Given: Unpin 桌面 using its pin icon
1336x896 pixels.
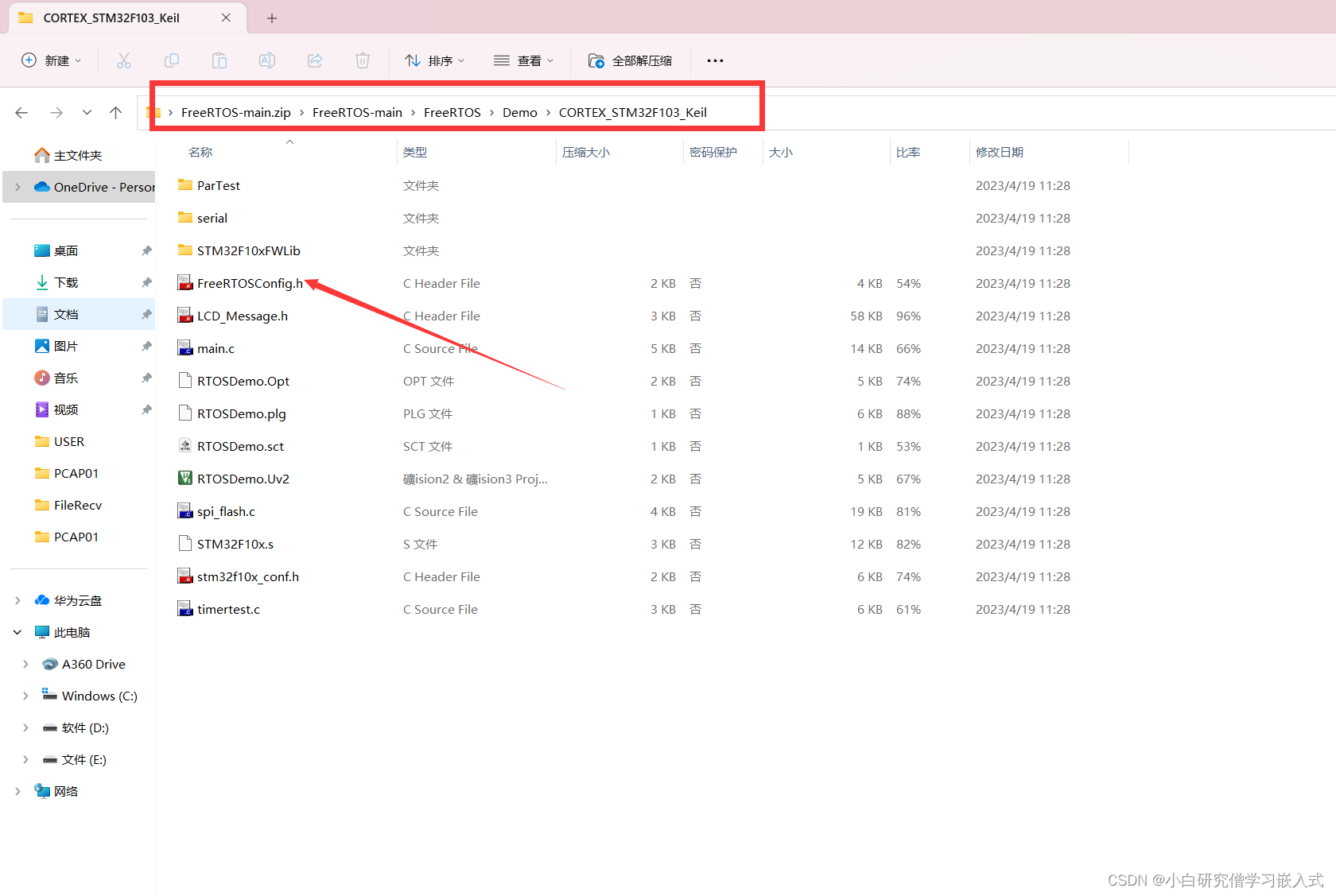Looking at the screenshot, I should 146,250.
